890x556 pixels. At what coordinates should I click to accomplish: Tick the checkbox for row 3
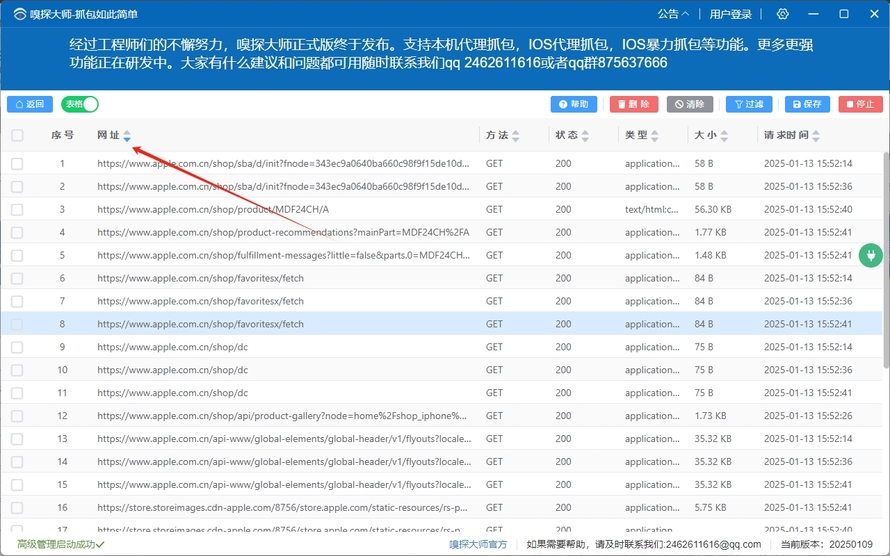(x=17, y=210)
